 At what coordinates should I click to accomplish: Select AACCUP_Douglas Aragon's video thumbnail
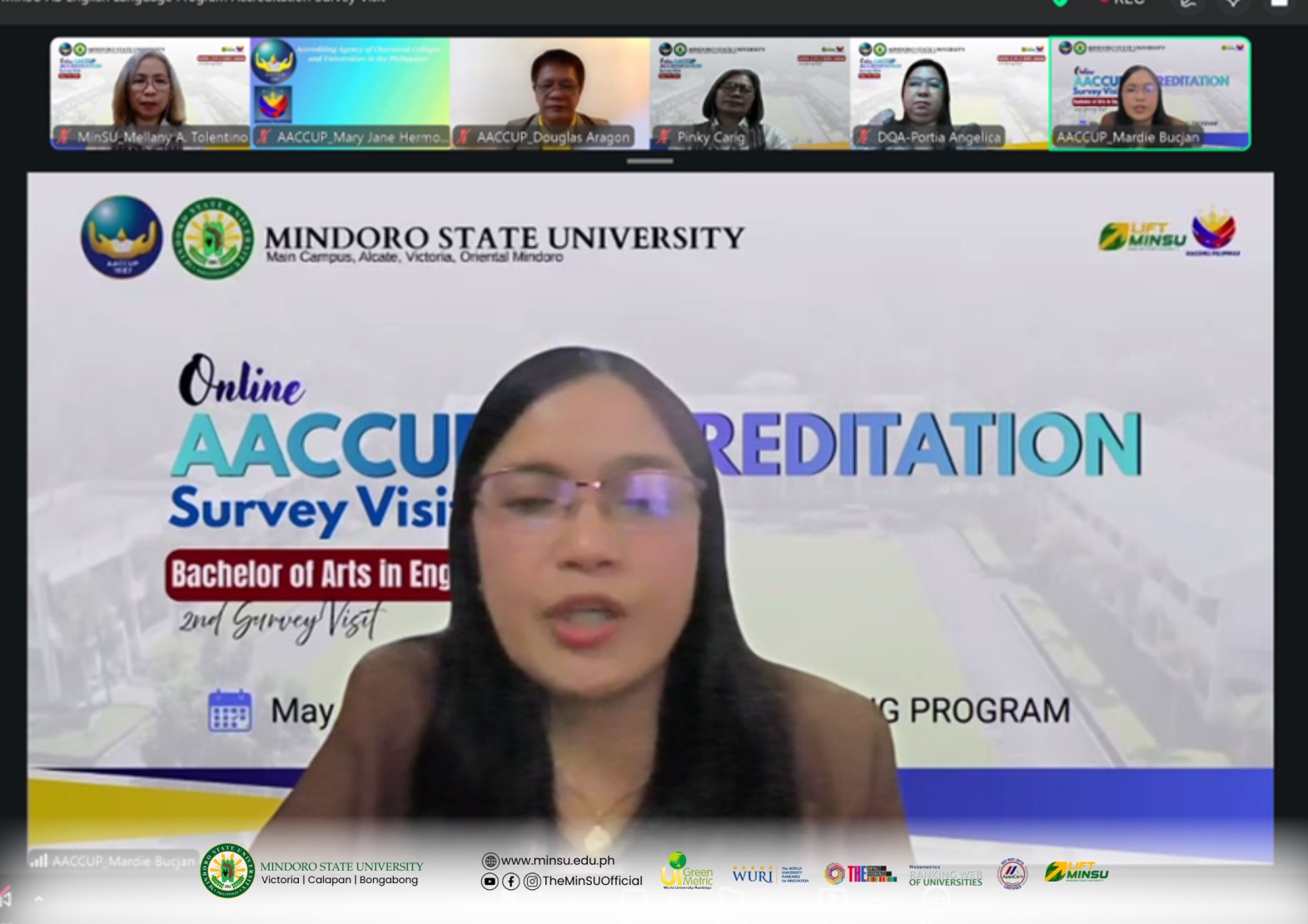tap(550, 93)
